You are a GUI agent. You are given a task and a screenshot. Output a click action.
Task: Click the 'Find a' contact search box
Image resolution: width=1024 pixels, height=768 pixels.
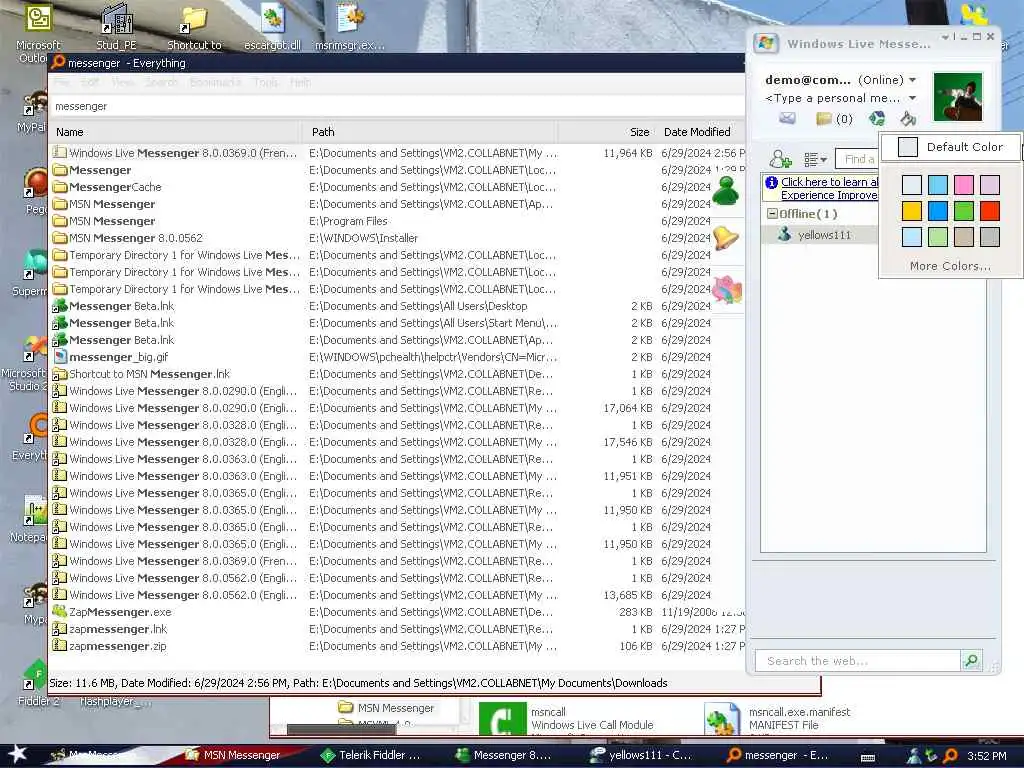click(x=857, y=159)
